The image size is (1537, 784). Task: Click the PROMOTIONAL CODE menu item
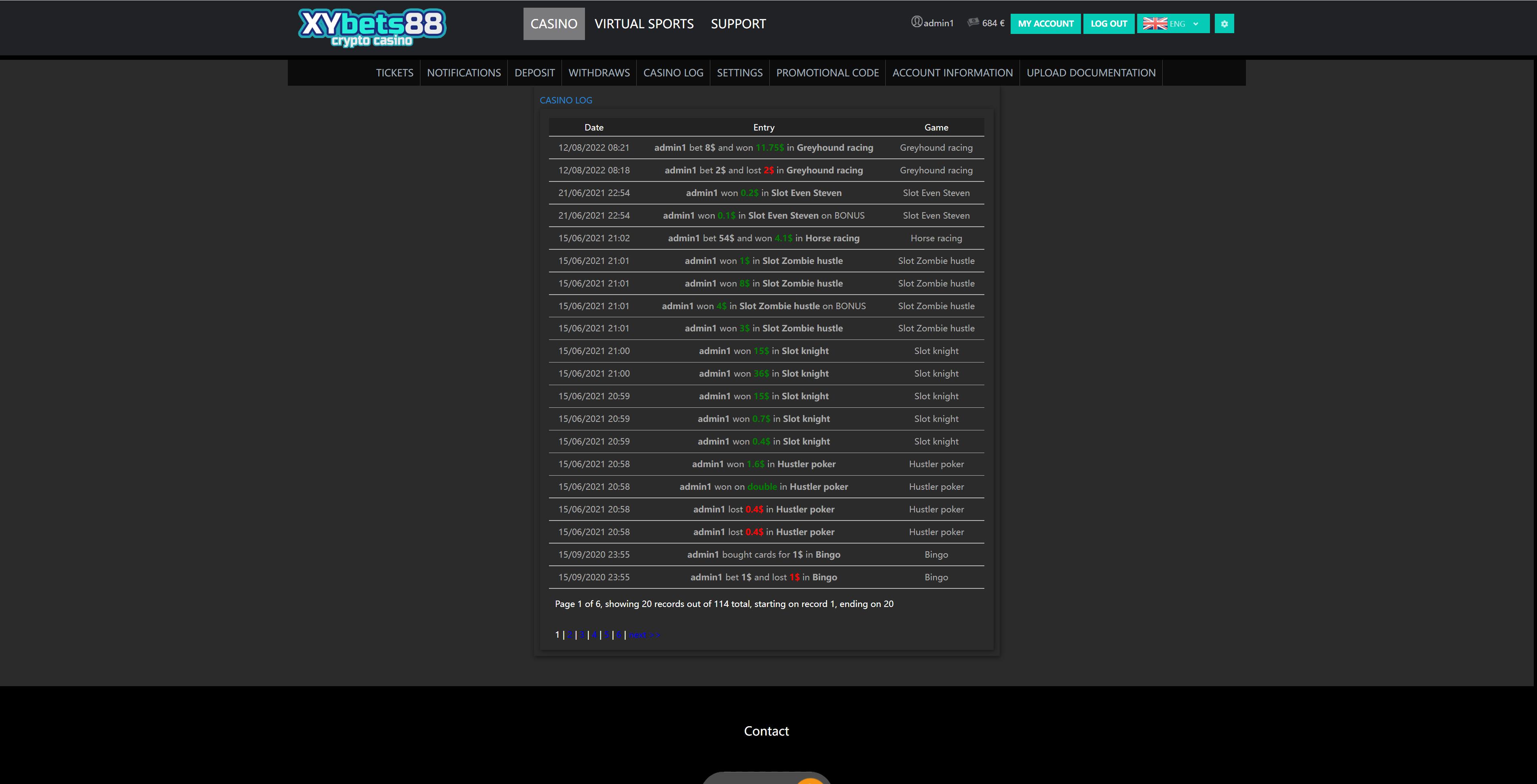point(828,72)
